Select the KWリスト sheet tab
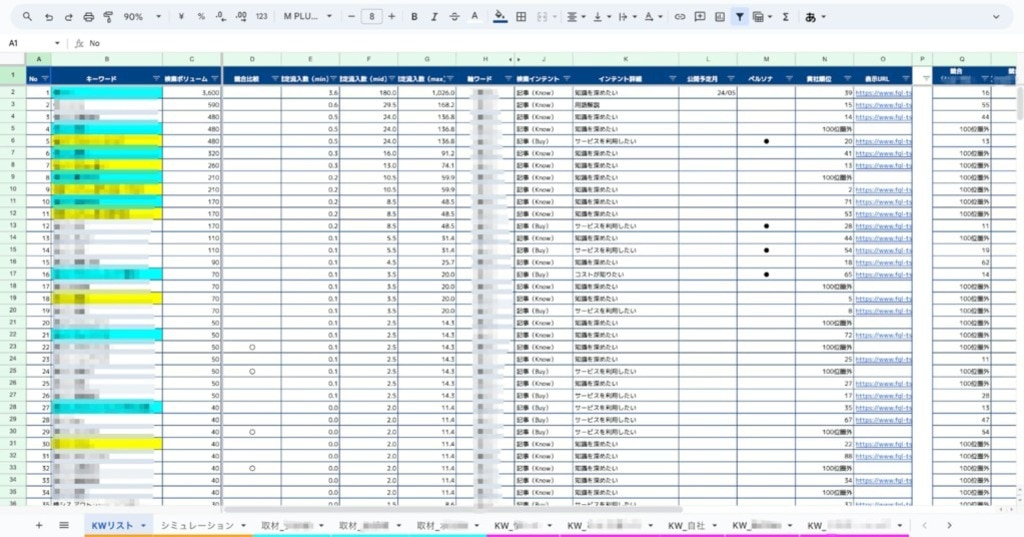Image resolution: width=1024 pixels, height=537 pixels. point(112,525)
